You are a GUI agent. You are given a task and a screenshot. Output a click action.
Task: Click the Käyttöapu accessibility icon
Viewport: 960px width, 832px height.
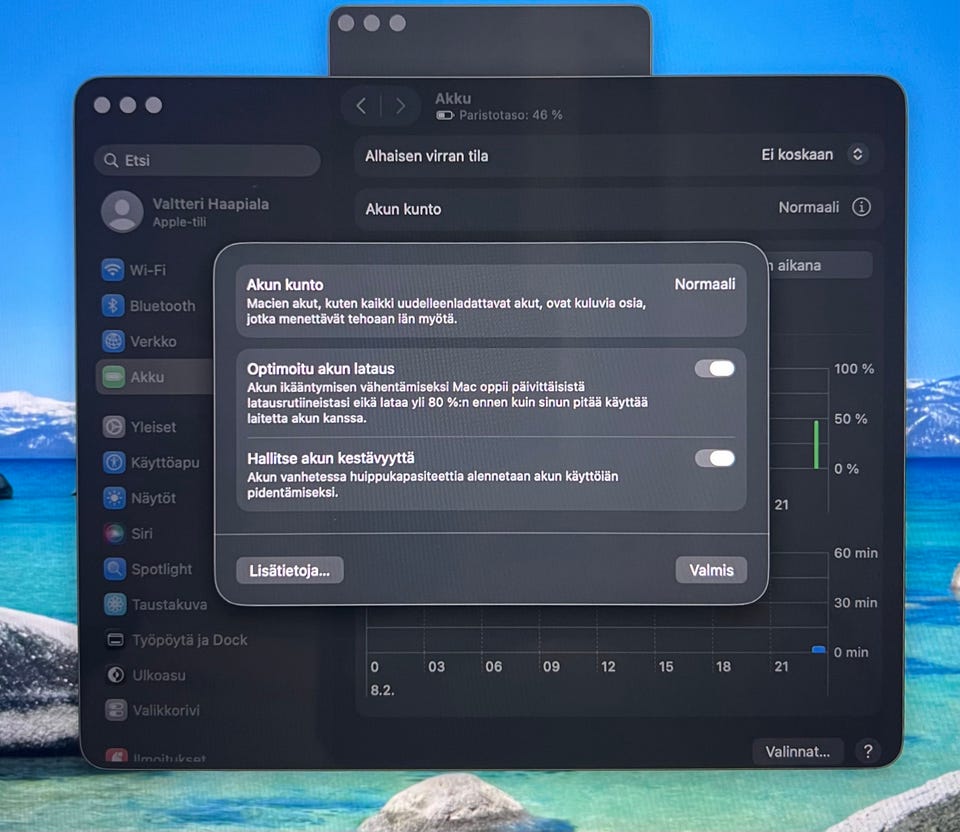pos(114,462)
